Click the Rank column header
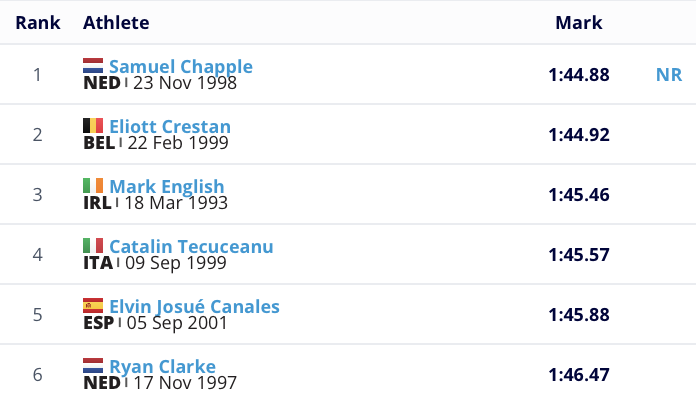Viewport: 696px width, 402px height. click(x=38, y=22)
